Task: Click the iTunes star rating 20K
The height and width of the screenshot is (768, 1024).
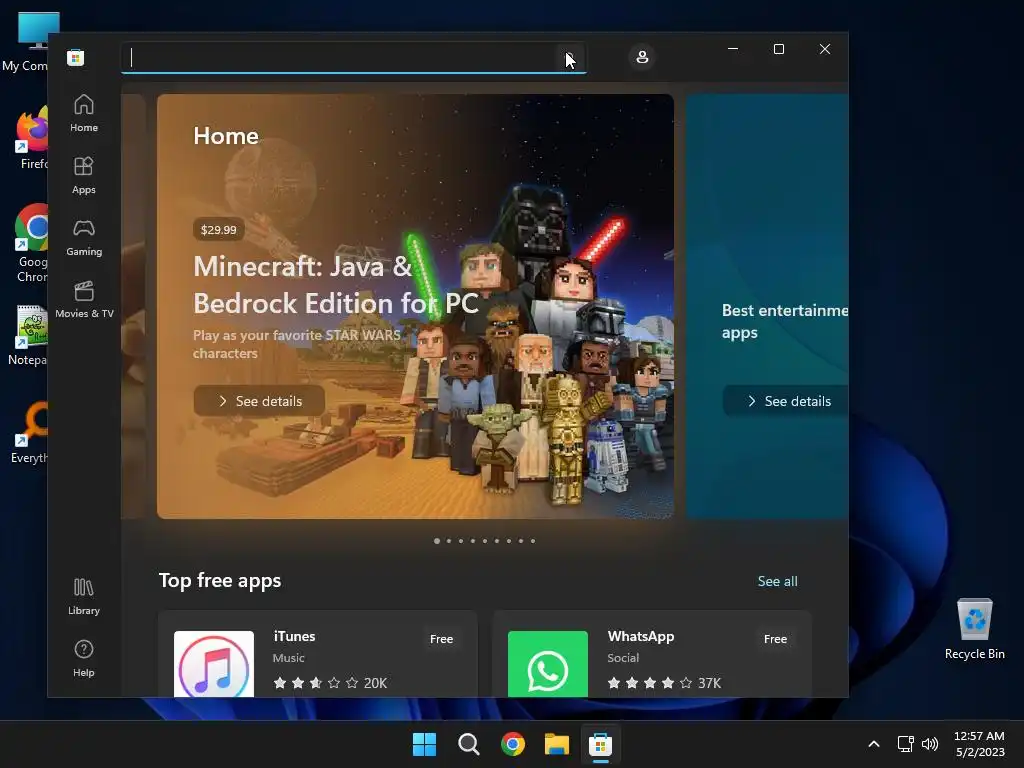Action: coord(330,683)
